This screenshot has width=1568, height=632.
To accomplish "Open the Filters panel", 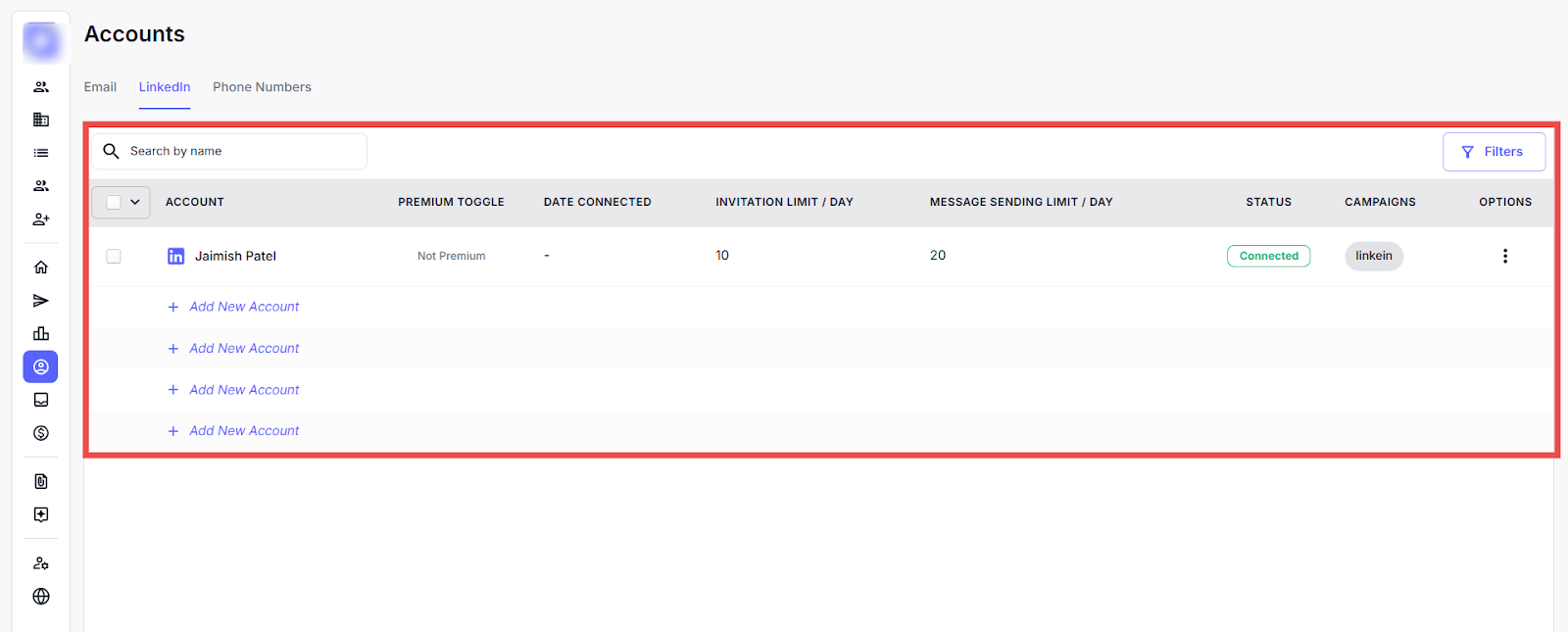I will tap(1494, 152).
